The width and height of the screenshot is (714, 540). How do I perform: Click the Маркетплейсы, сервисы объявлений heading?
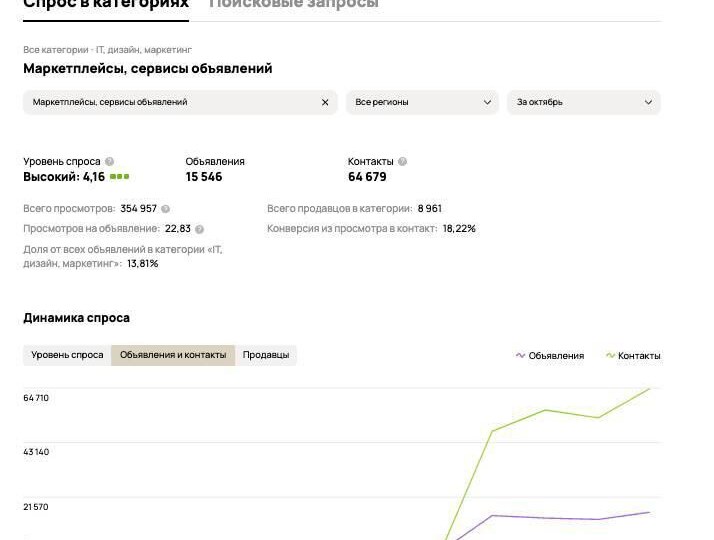click(148, 69)
